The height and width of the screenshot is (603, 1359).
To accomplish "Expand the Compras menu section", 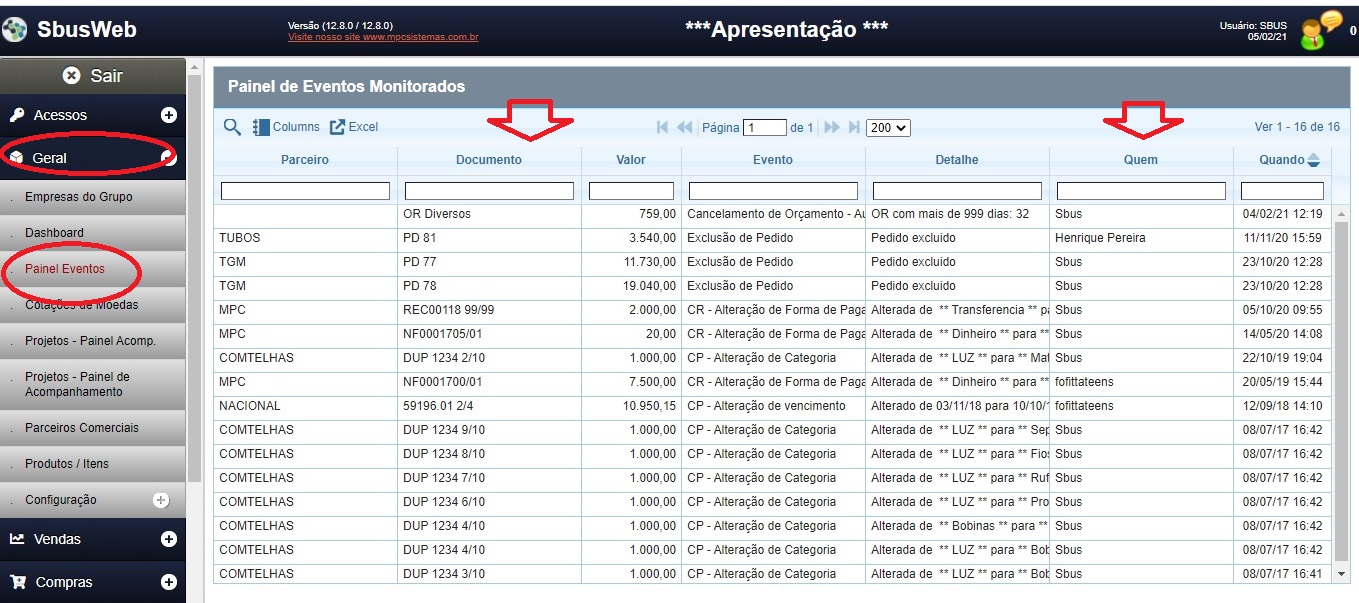I will point(168,582).
